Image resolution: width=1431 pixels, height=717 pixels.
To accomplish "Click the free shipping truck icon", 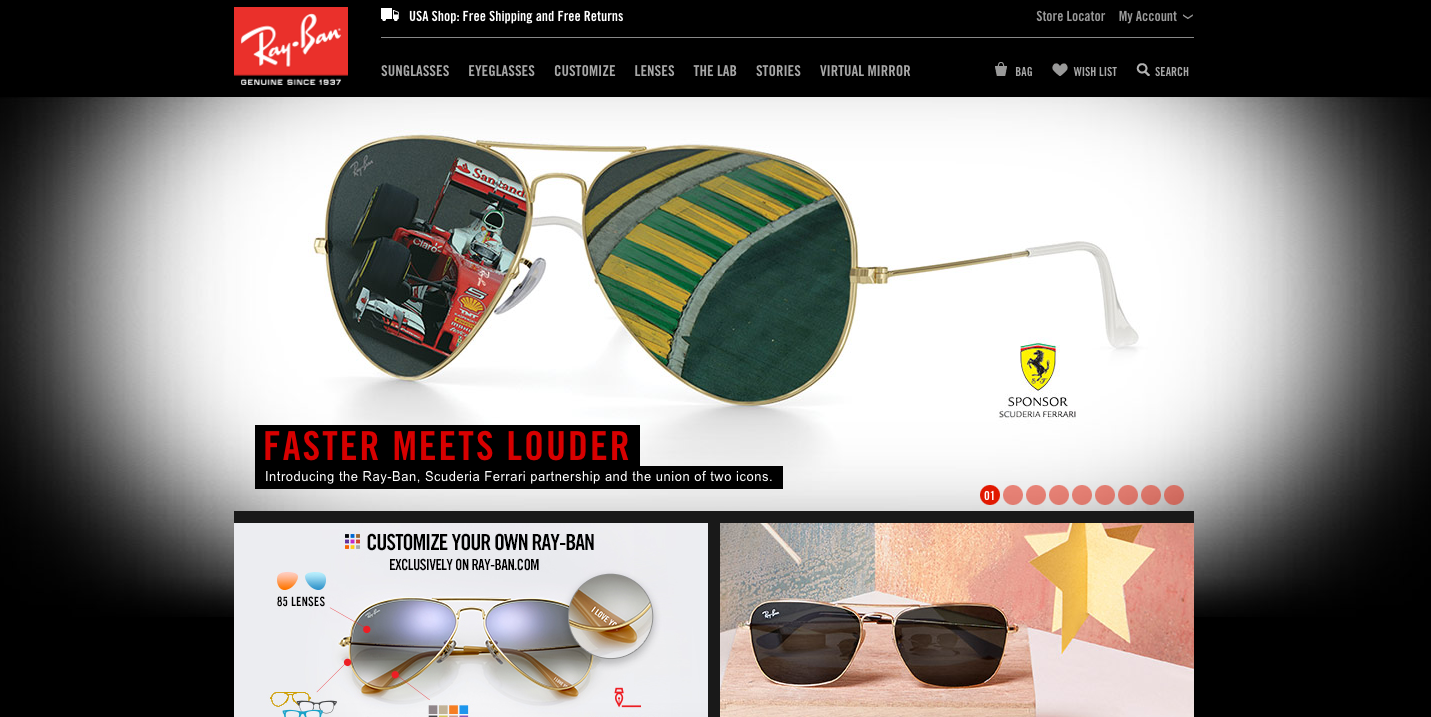I will point(390,15).
